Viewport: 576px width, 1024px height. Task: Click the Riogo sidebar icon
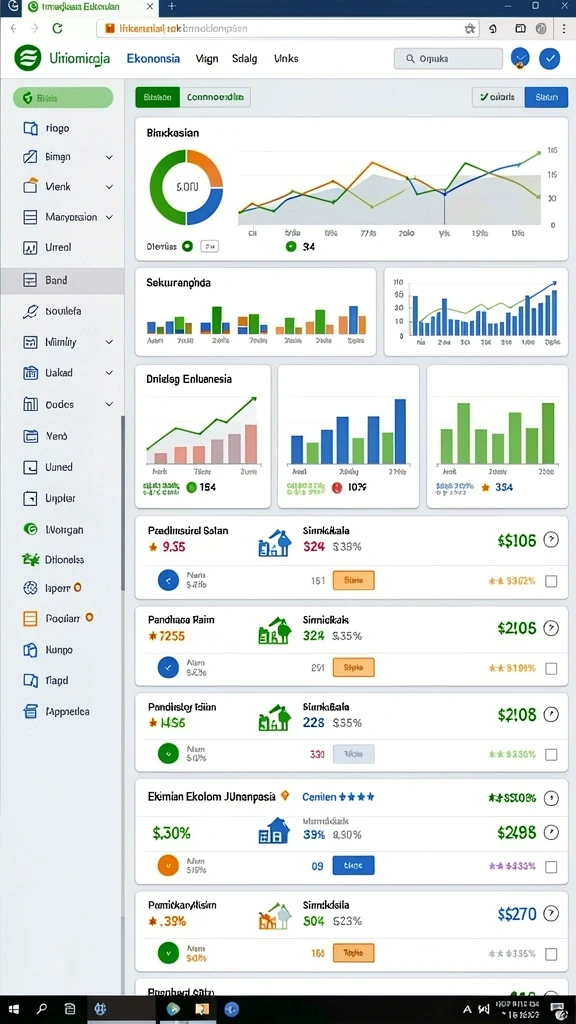[x=30, y=129]
